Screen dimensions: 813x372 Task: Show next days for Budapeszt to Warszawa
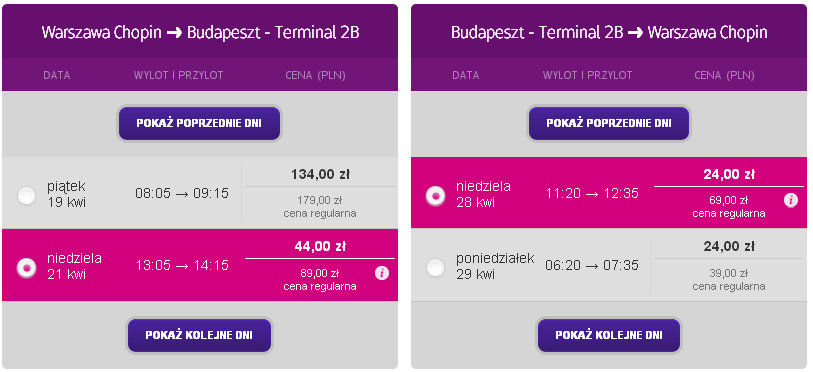click(609, 335)
